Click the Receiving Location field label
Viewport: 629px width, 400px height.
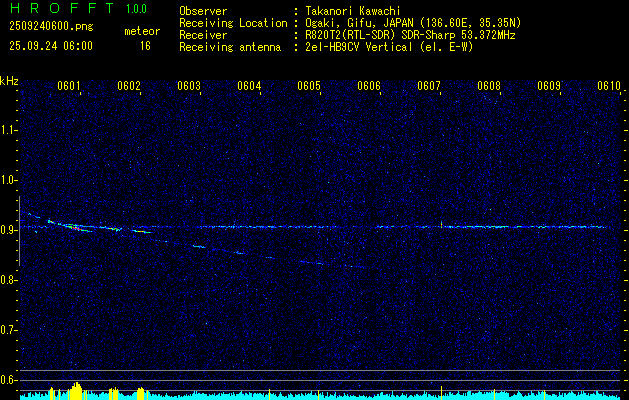(x=233, y=23)
